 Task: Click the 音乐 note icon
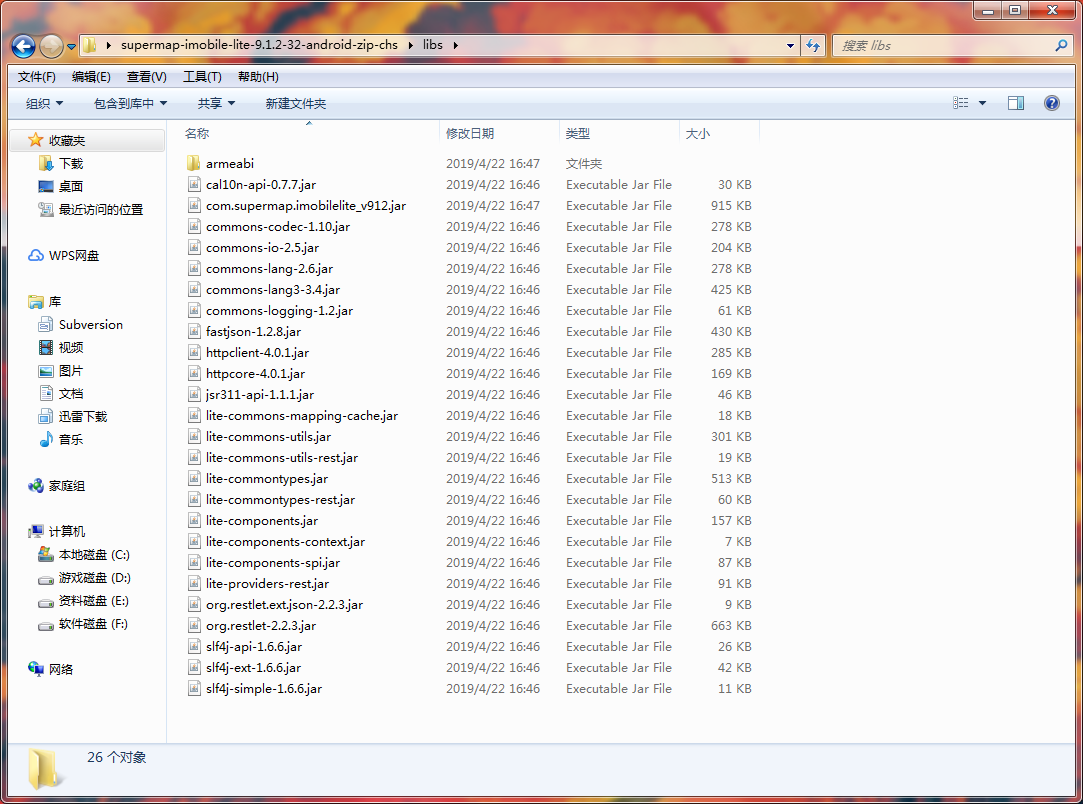click(x=46, y=439)
